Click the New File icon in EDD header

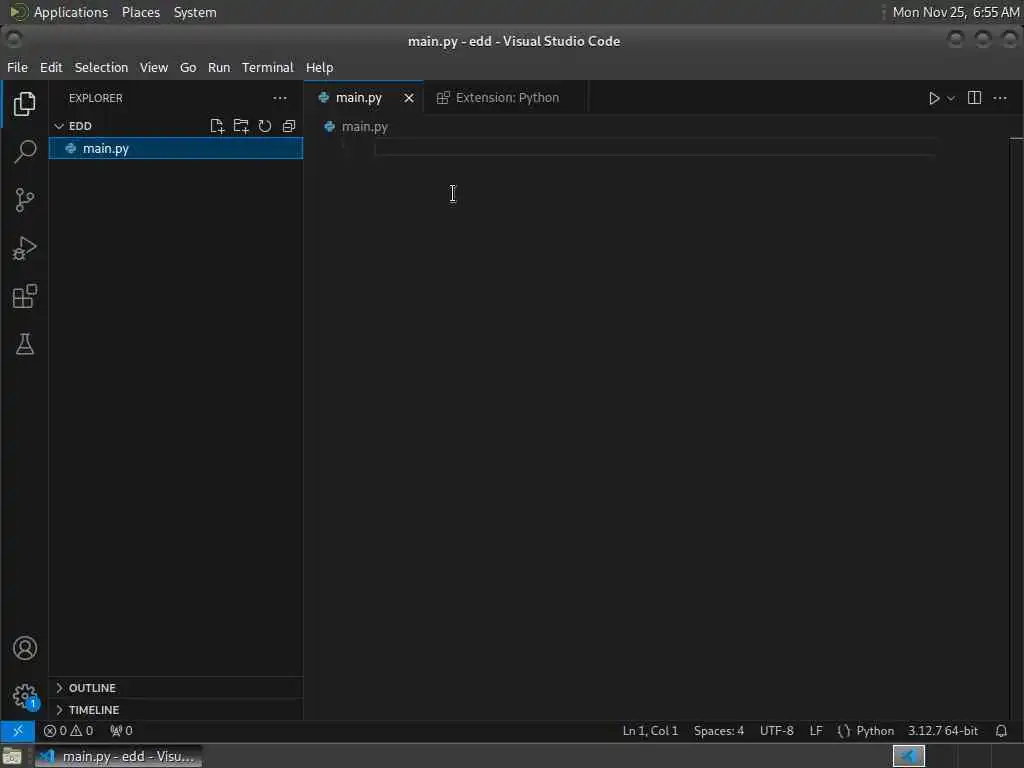(217, 126)
